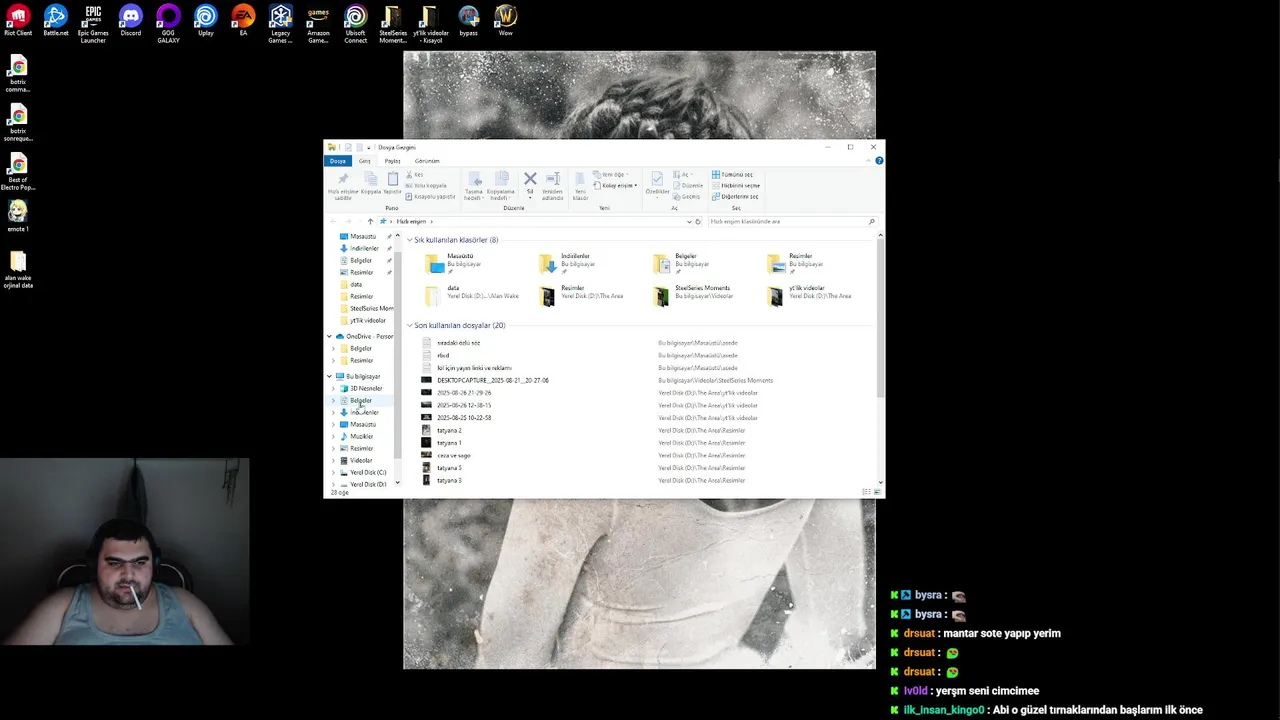Switch to the Görünüm ribbon tab
The width and height of the screenshot is (1280, 720).
(x=427, y=161)
